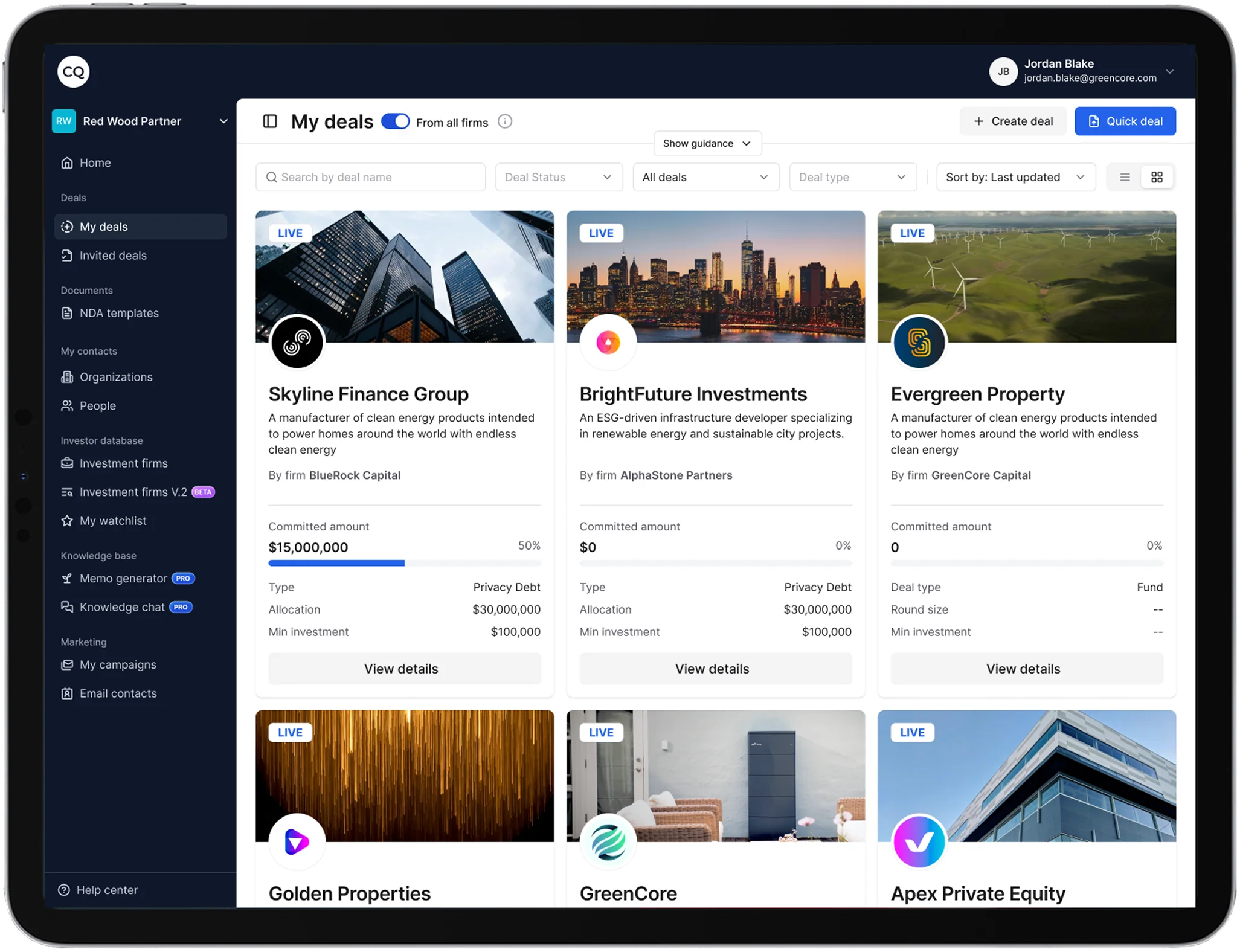Collapse sidebar with panel icon

click(x=270, y=121)
